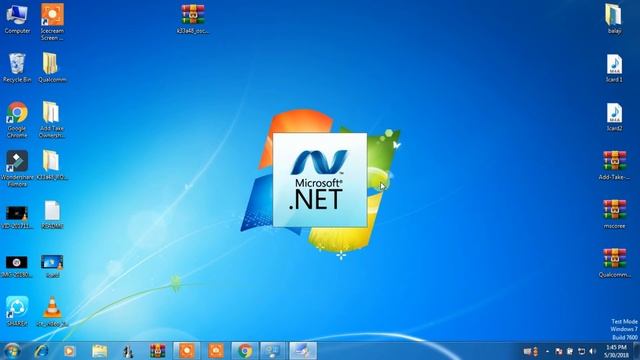
Task: Select the mscoree WinRAR archive
Action: click(x=614, y=215)
